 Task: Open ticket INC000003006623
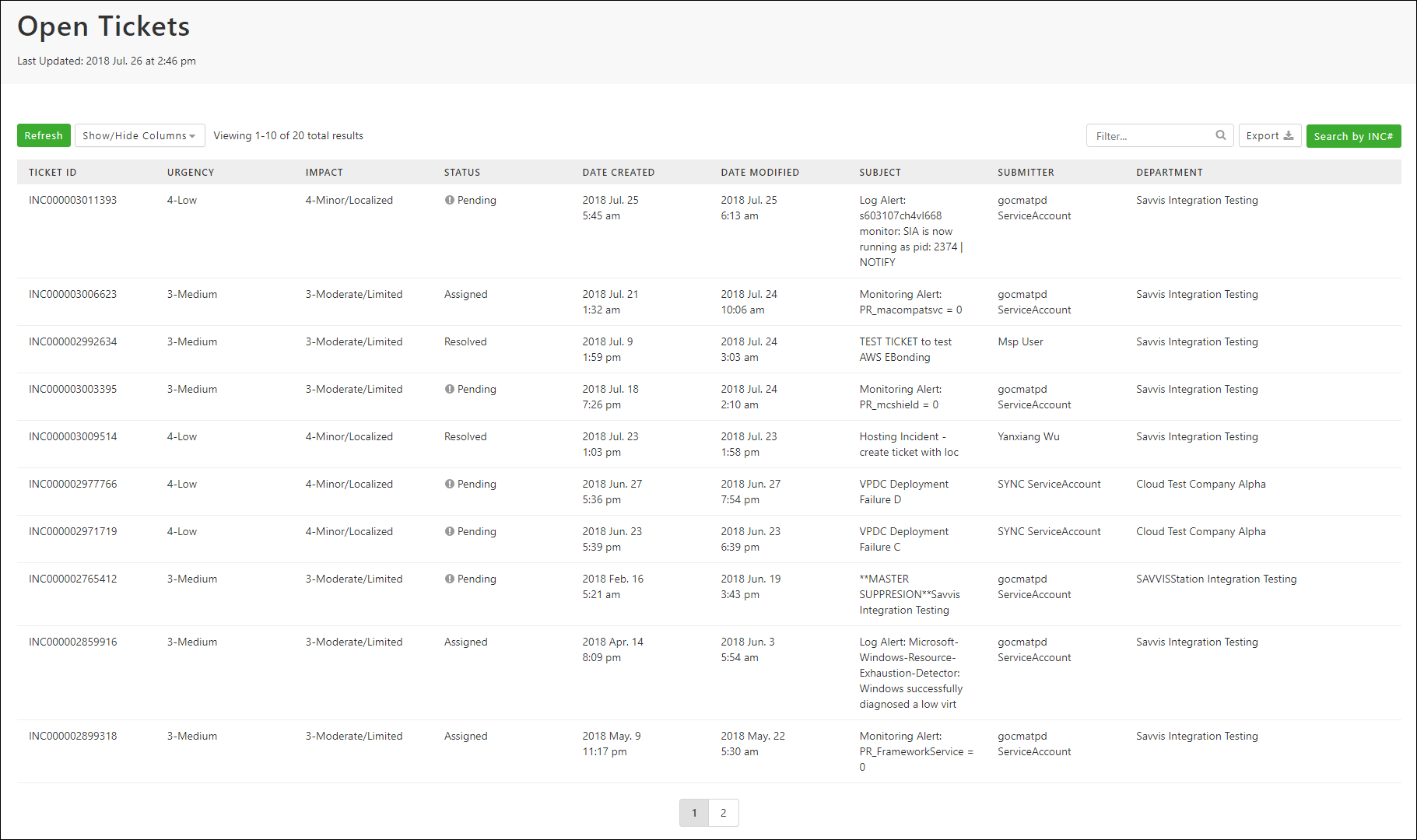tap(73, 294)
